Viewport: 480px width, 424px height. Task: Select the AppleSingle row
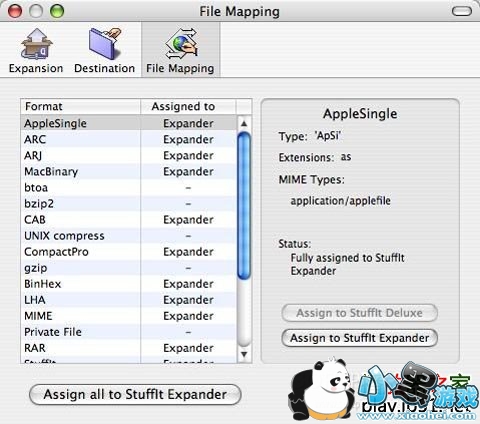point(128,123)
